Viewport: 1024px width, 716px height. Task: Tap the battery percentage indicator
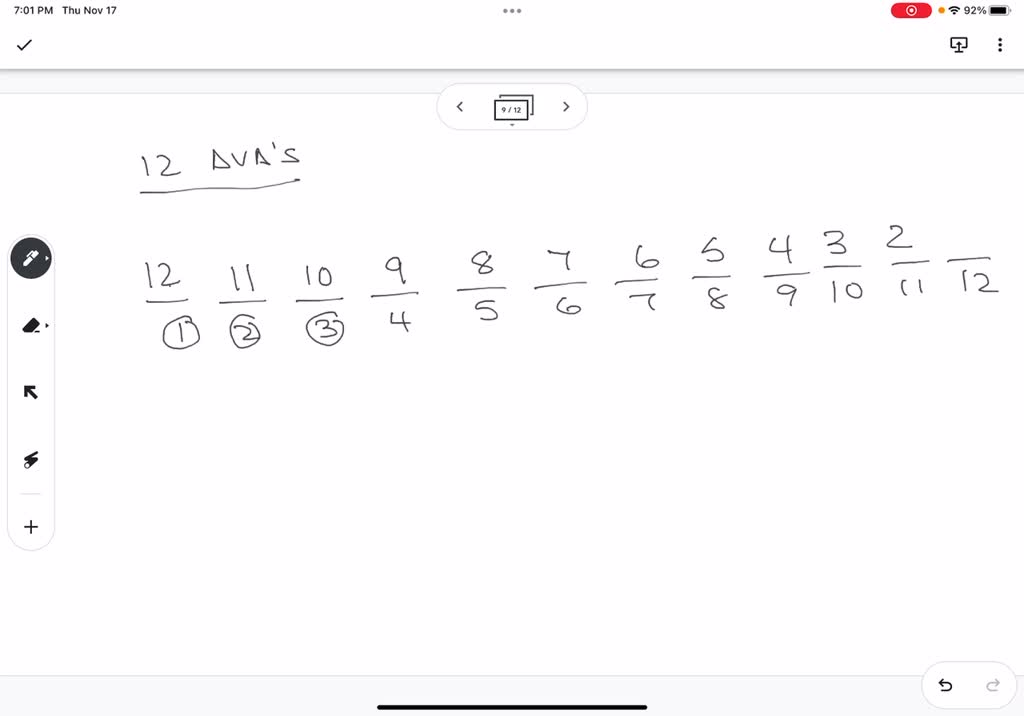pos(974,10)
